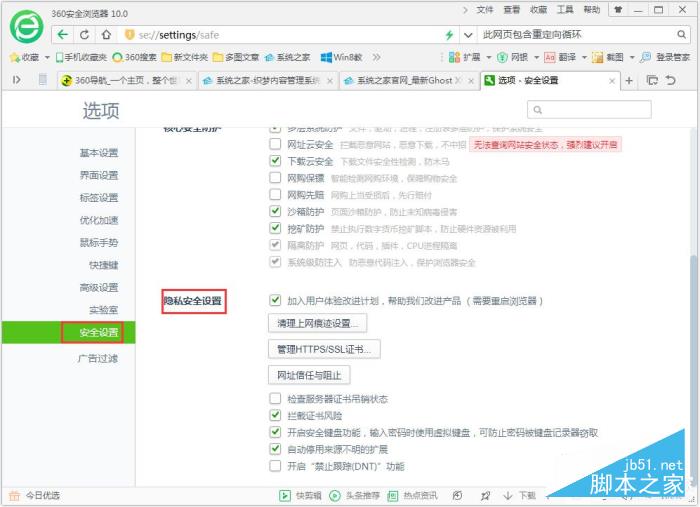Screen dimensions: 700x507
Task: Check the 网购先赔 checkbox
Action: pyautogui.click(x=275, y=195)
